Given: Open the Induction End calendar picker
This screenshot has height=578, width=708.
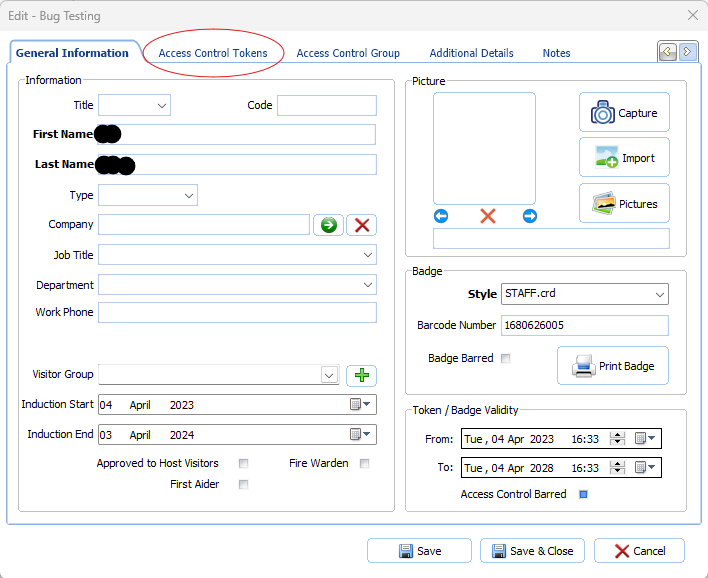Looking at the screenshot, I should [360, 434].
